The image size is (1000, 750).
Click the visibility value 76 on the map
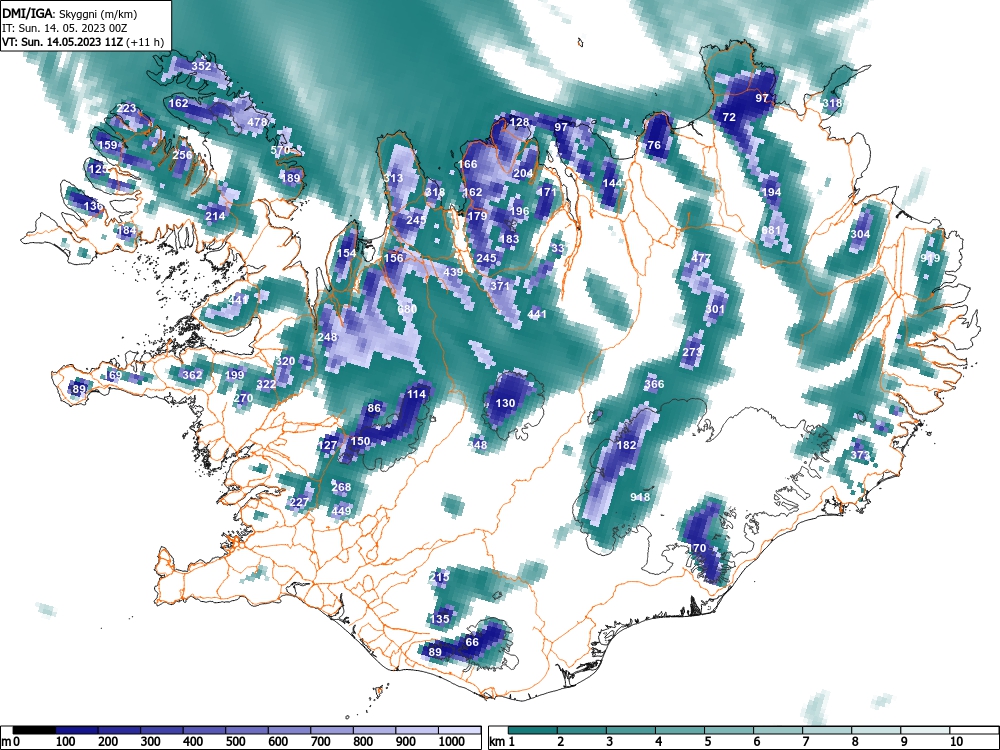click(654, 145)
